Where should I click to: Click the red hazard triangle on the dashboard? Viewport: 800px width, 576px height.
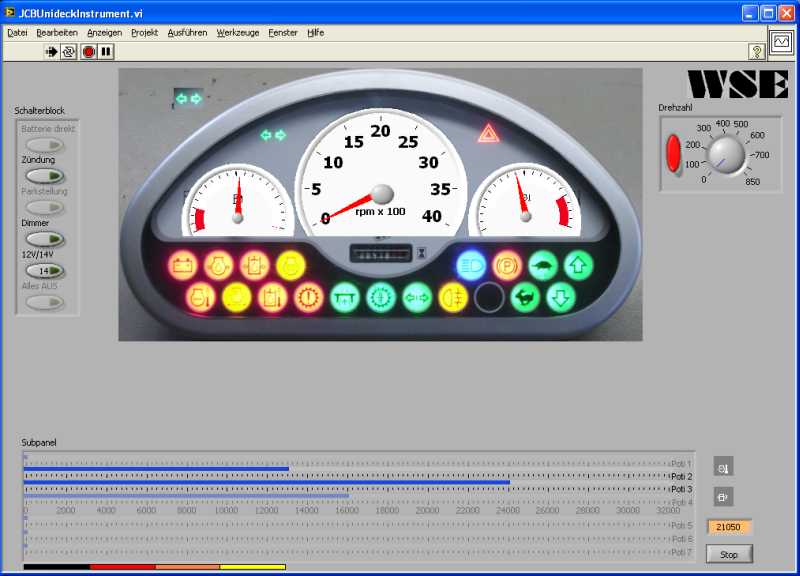488,134
